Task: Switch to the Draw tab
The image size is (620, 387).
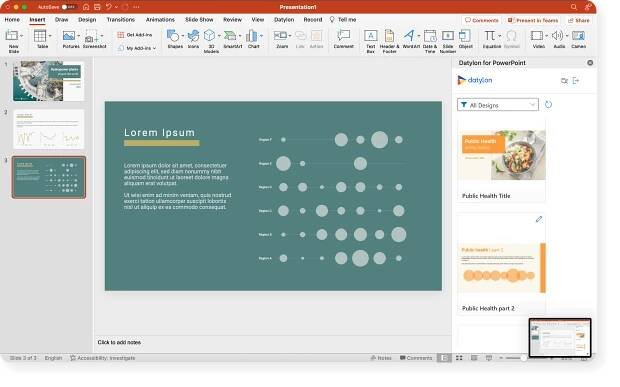Action: click(61, 19)
